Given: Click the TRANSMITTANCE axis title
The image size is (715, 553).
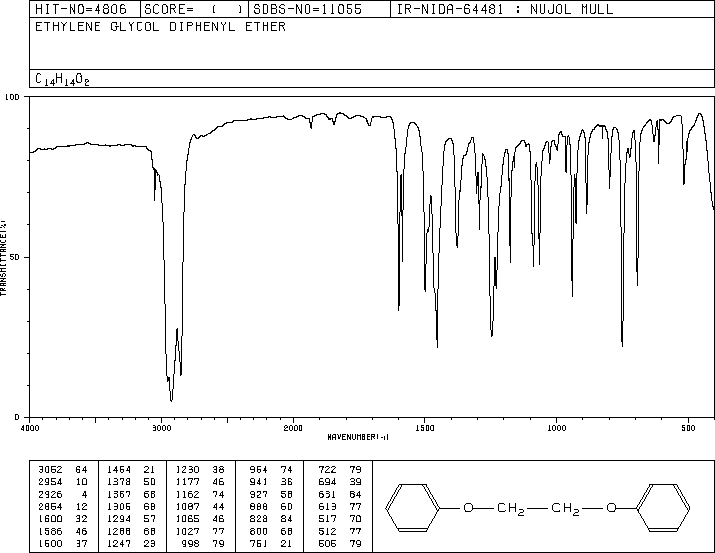Looking at the screenshot, I should pos(3,258).
